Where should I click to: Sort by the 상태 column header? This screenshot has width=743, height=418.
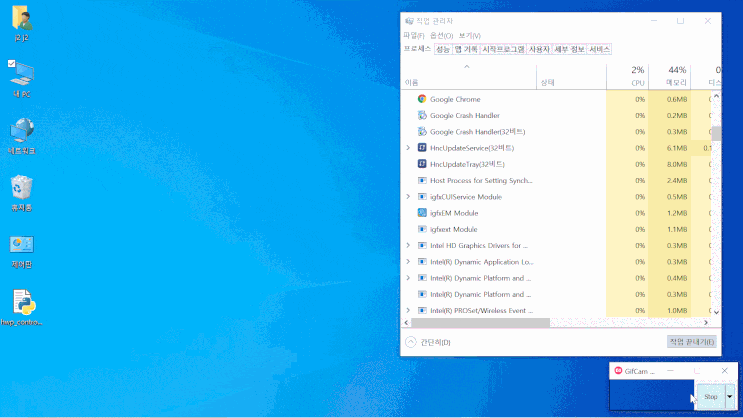(x=571, y=77)
